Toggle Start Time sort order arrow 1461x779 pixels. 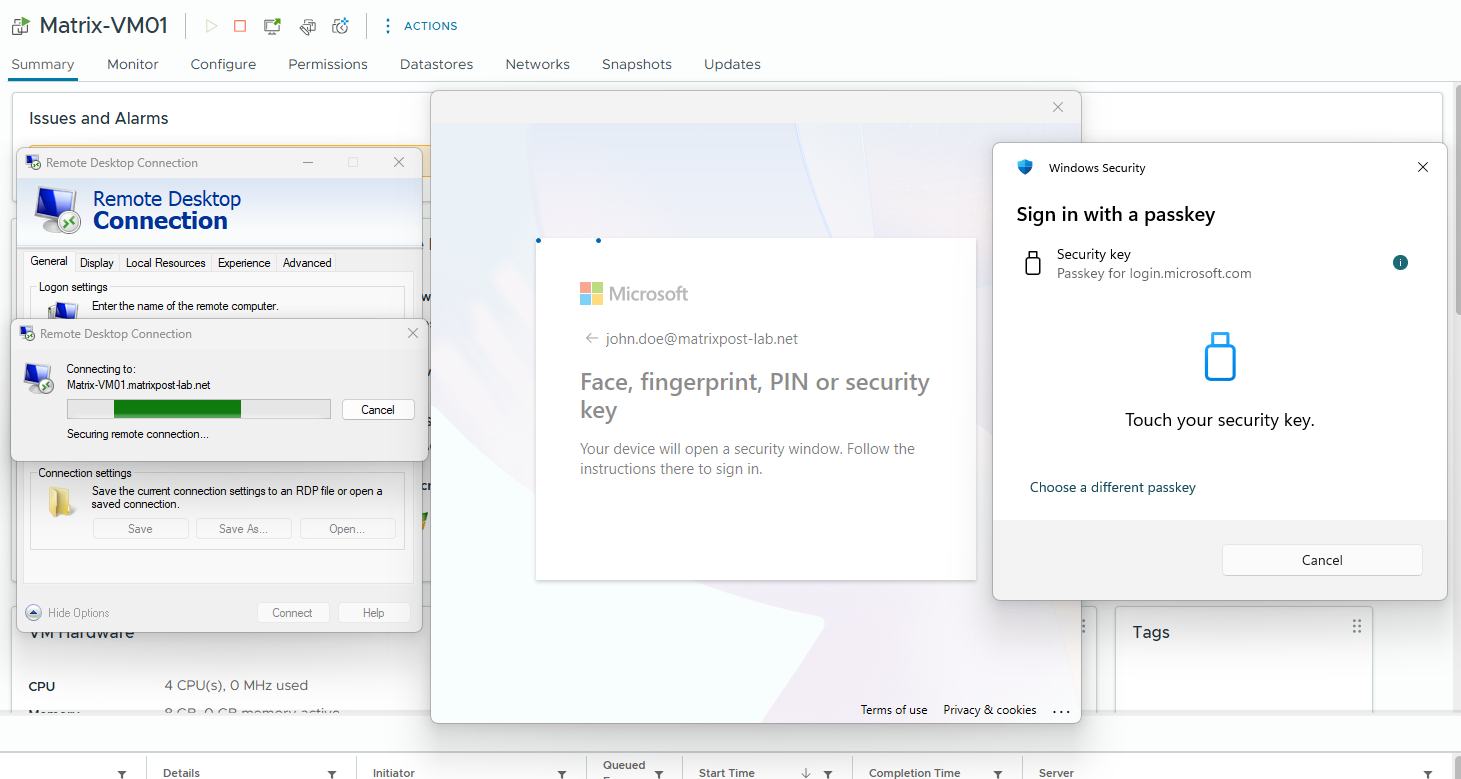click(806, 773)
